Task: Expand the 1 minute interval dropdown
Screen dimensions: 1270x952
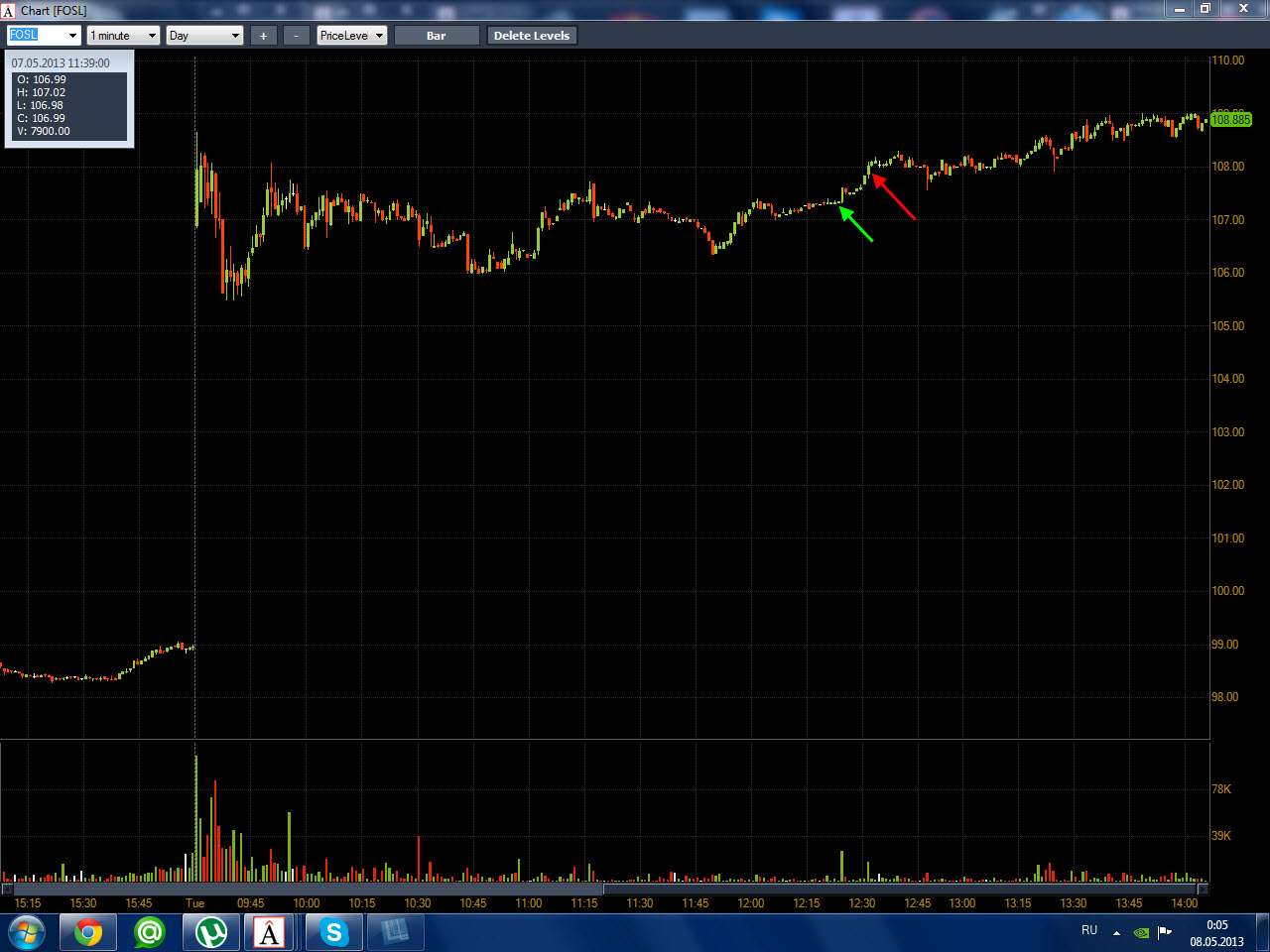Action: pos(124,36)
